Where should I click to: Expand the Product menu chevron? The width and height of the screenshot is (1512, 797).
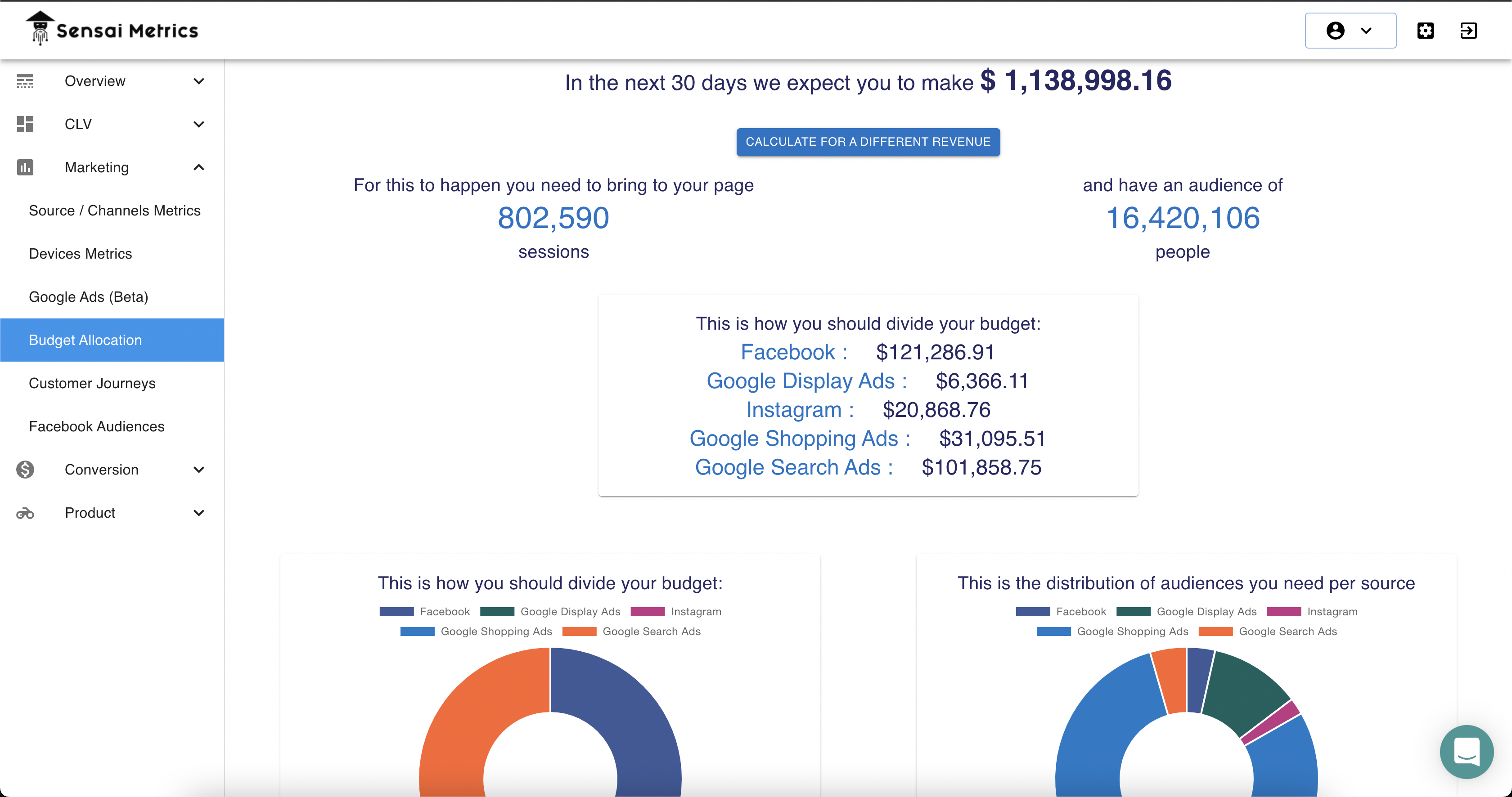(199, 513)
